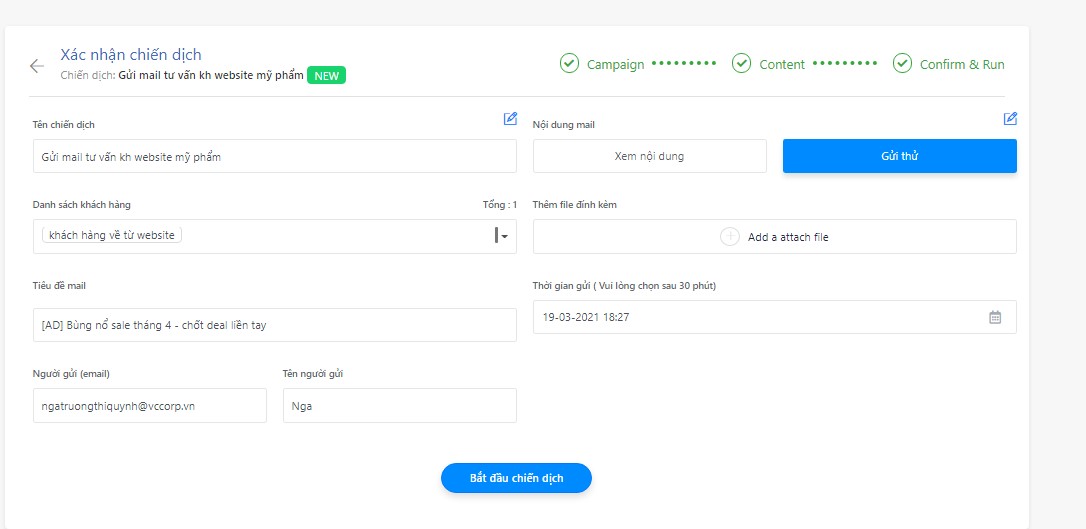Click the edit pencil icon for Tên chiến dịch
Screen dimensions: 1086x529
tap(510, 118)
